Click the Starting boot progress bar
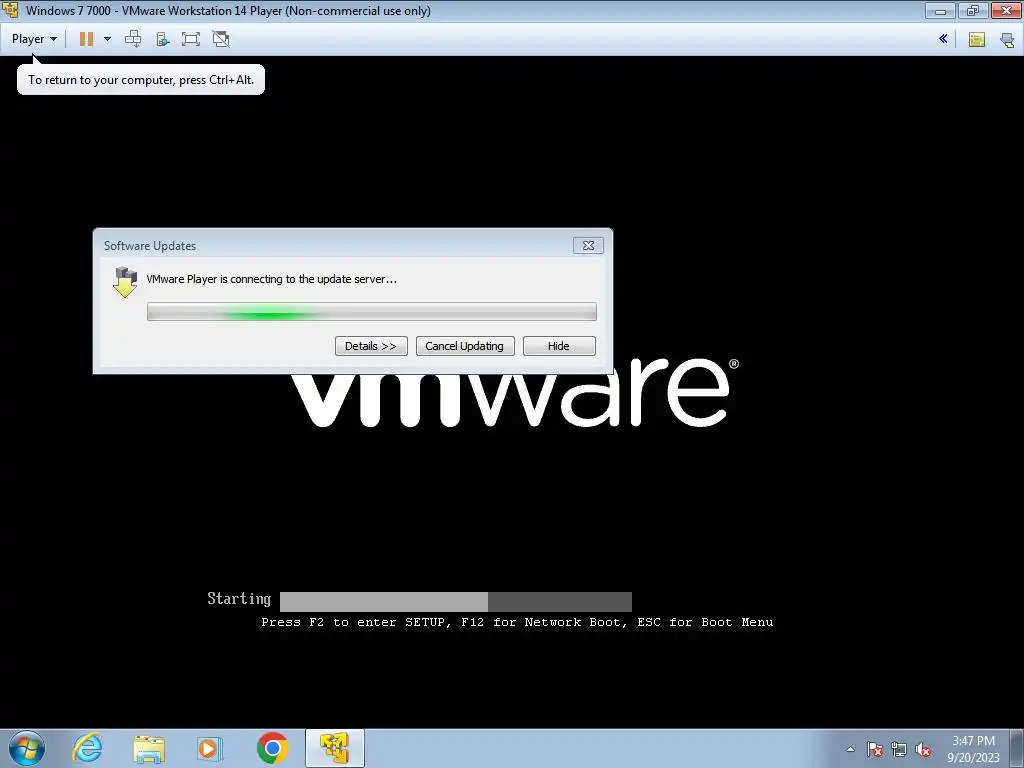 456,601
